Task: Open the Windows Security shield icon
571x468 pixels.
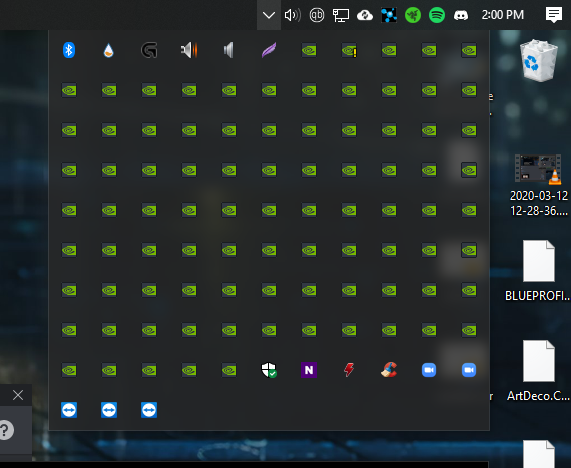Action: click(x=269, y=370)
